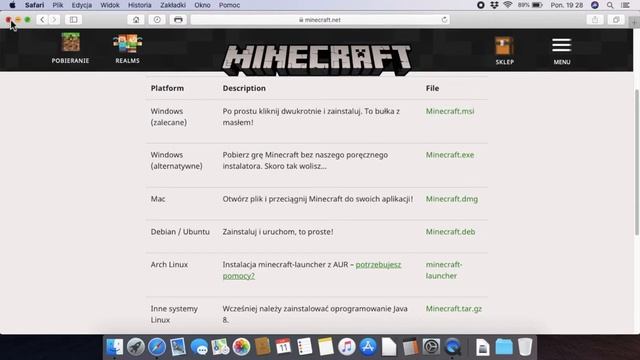This screenshot has height=360, width=640.
Task: Click the Print button in Safari toolbar
Action: (178, 20)
